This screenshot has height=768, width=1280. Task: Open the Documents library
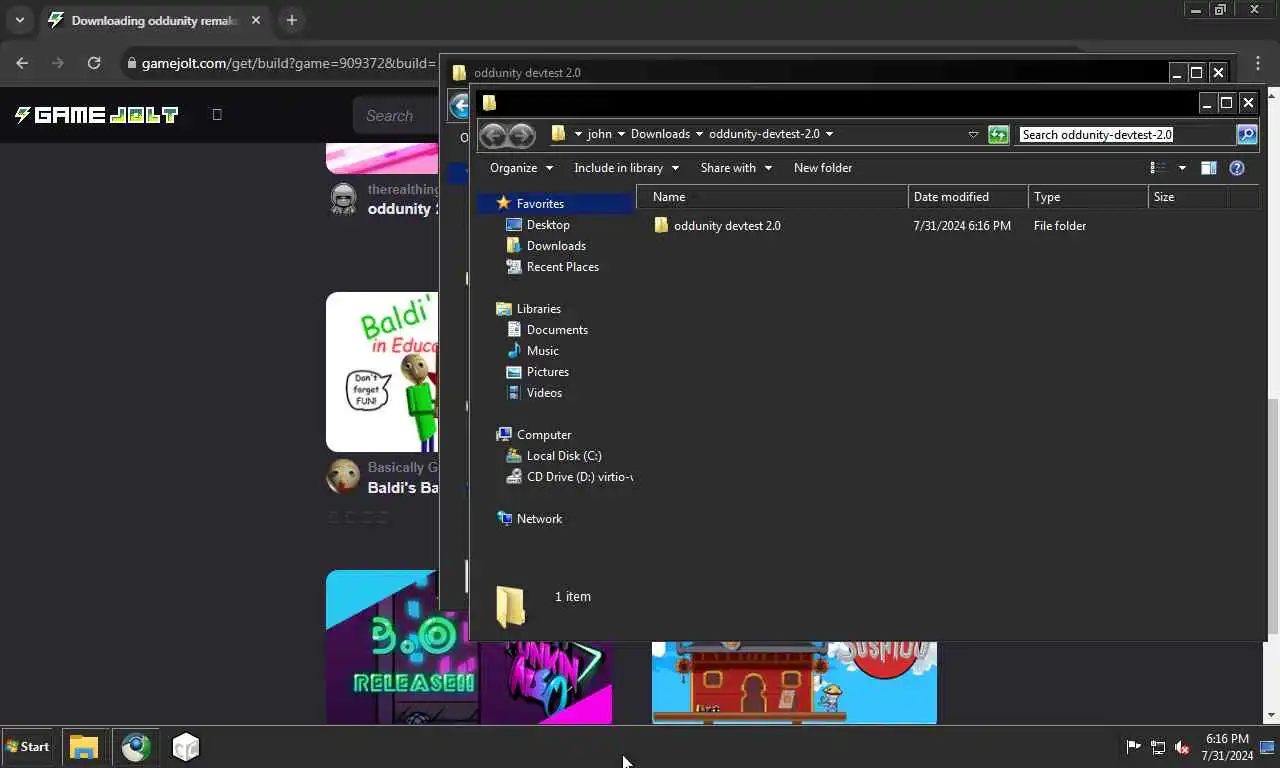[x=557, y=330]
